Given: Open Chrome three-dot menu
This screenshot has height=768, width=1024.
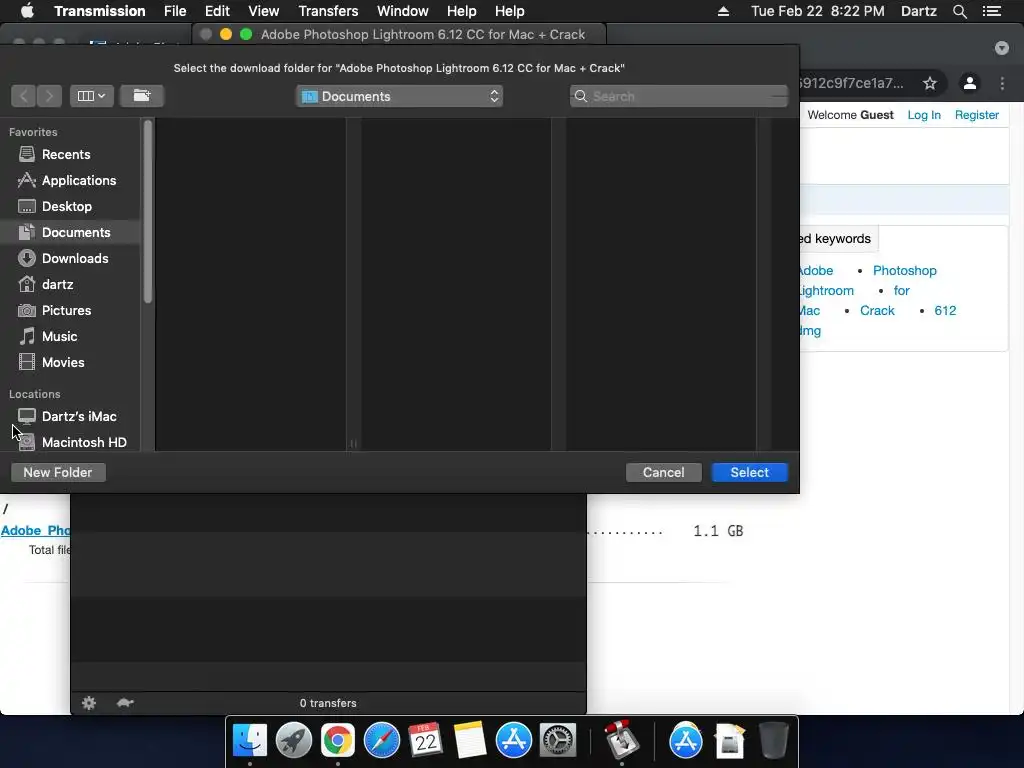Looking at the screenshot, I should pyautogui.click(x=1002, y=83).
